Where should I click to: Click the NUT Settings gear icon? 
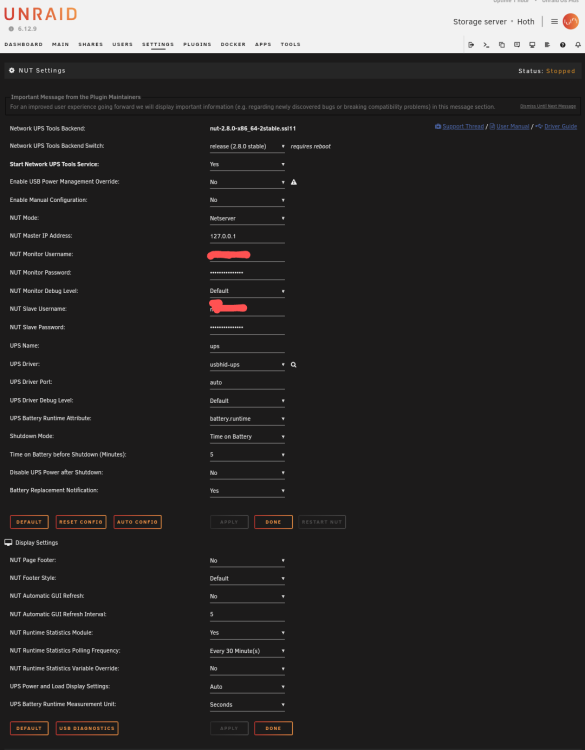click(x=12, y=70)
